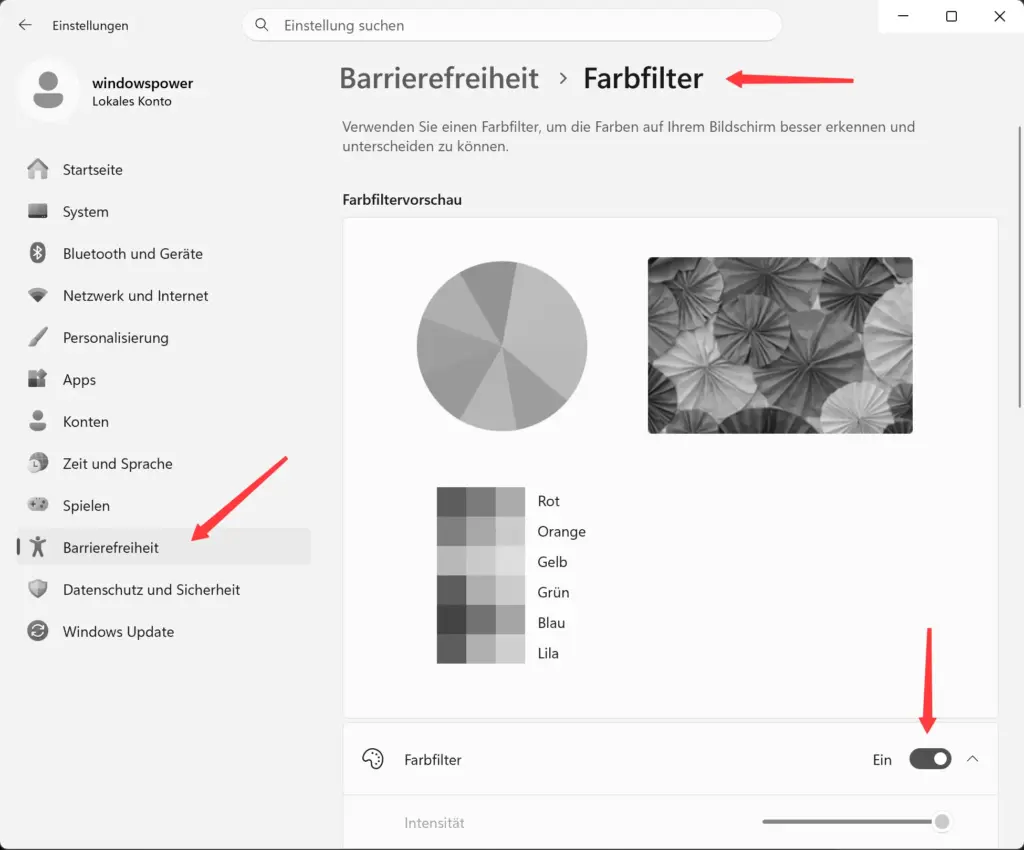Select Datenschutz und Sicherheit label

(x=152, y=590)
